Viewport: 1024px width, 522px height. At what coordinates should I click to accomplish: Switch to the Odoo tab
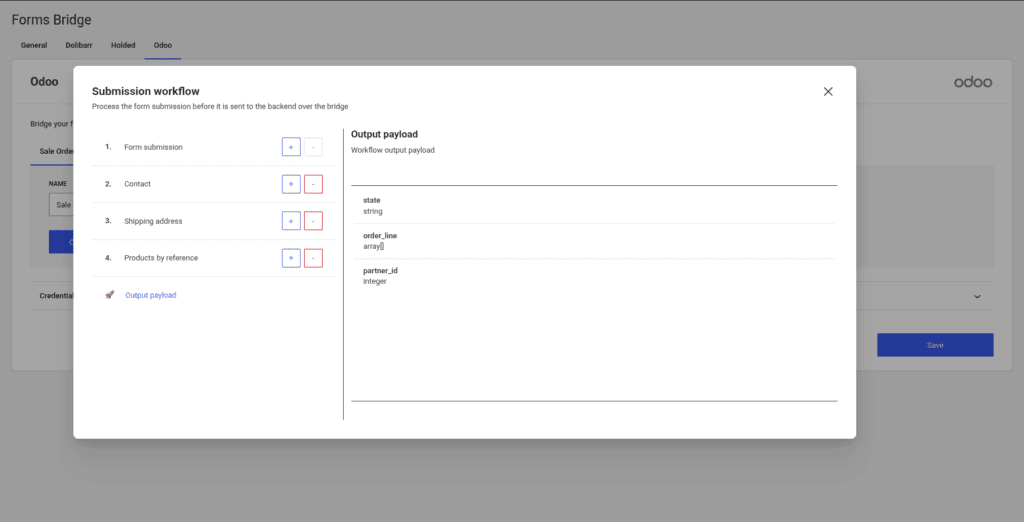[163, 46]
